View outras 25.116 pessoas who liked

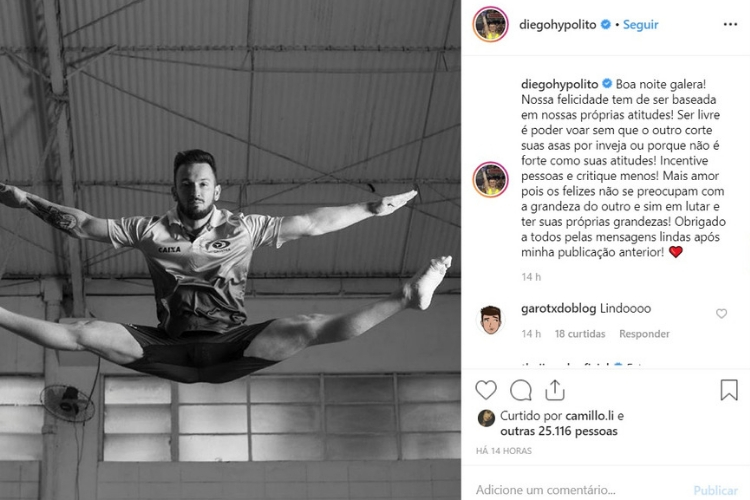(559, 431)
